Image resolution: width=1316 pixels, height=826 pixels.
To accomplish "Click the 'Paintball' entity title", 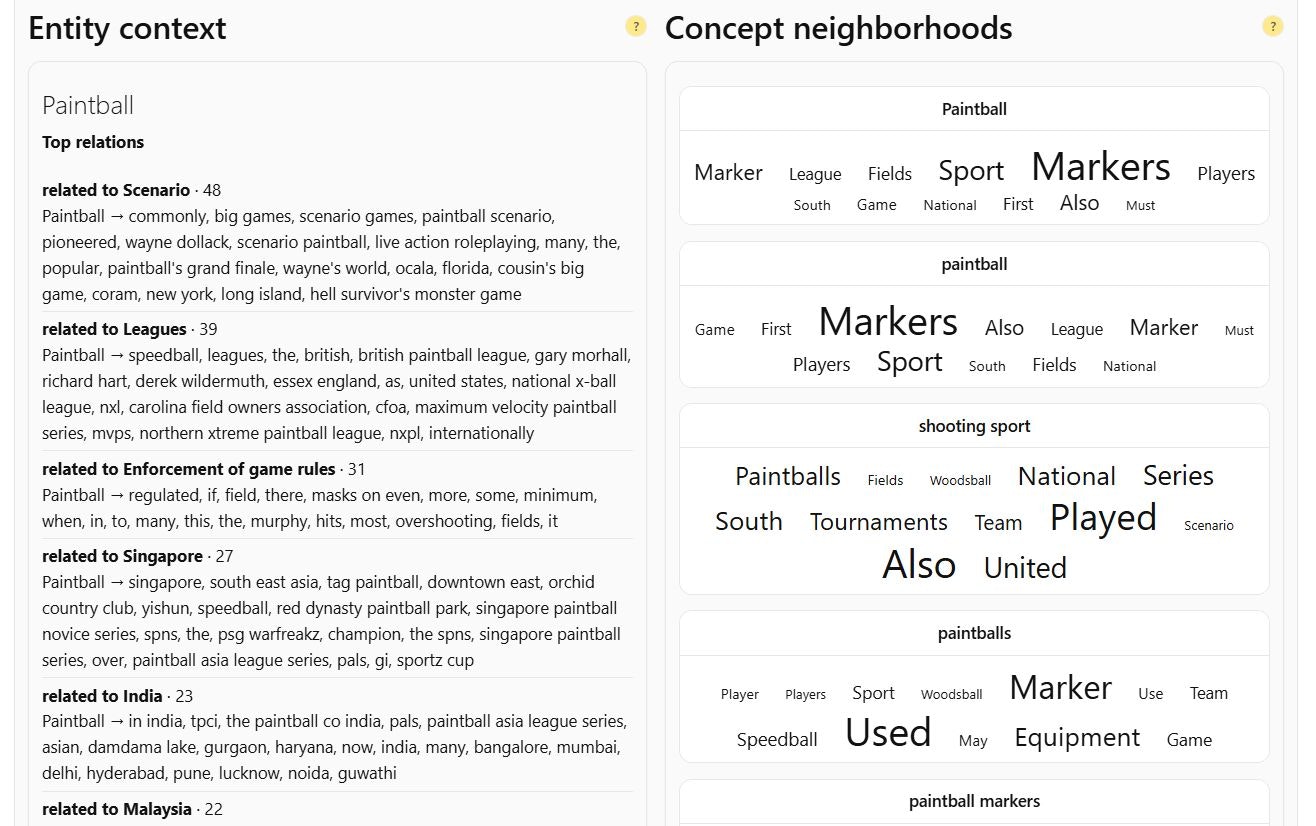I will [x=88, y=105].
